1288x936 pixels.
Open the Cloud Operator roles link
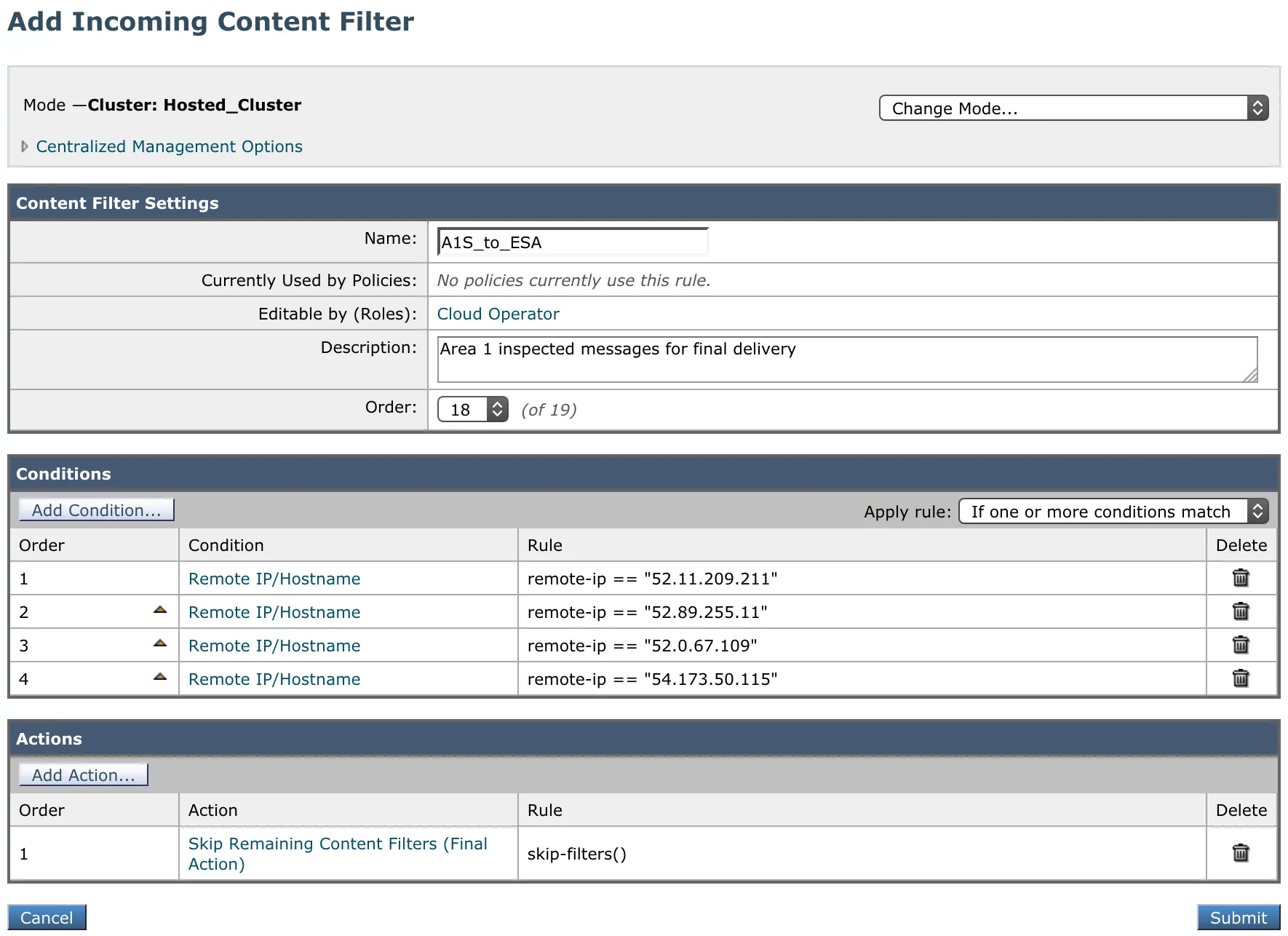498,313
